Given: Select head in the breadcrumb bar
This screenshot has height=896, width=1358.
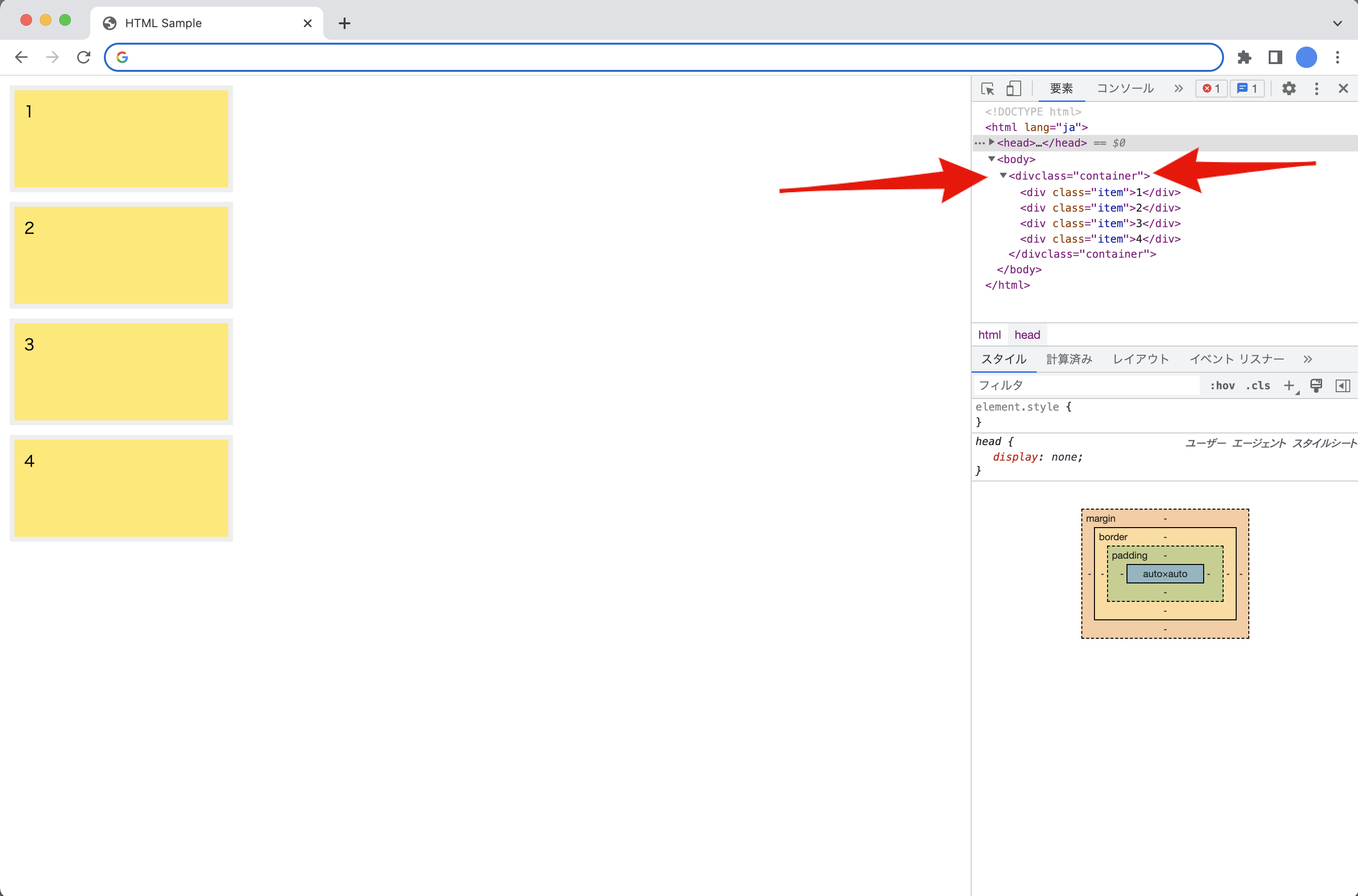Looking at the screenshot, I should click(x=1027, y=334).
